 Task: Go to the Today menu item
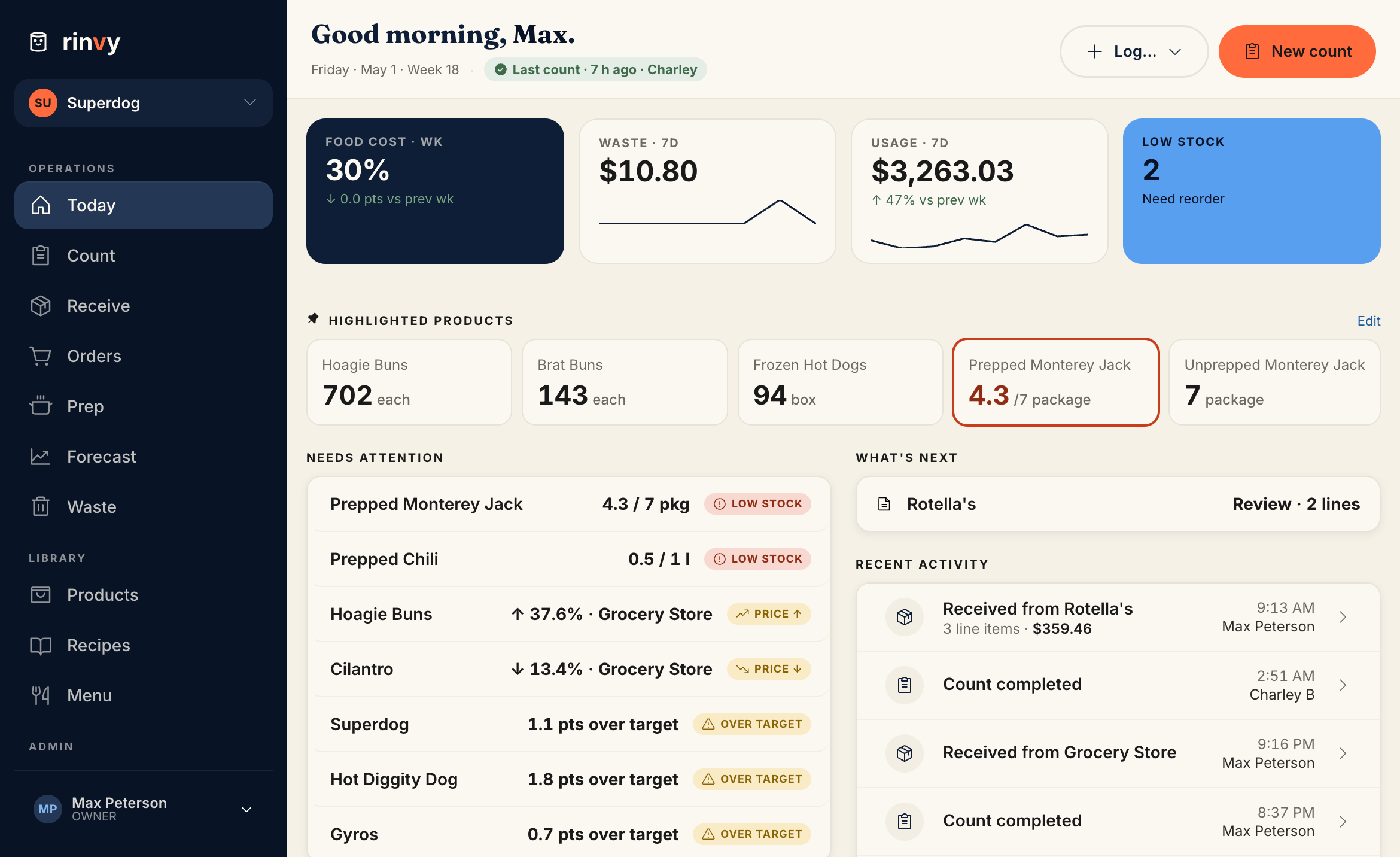(x=144, y=205)
